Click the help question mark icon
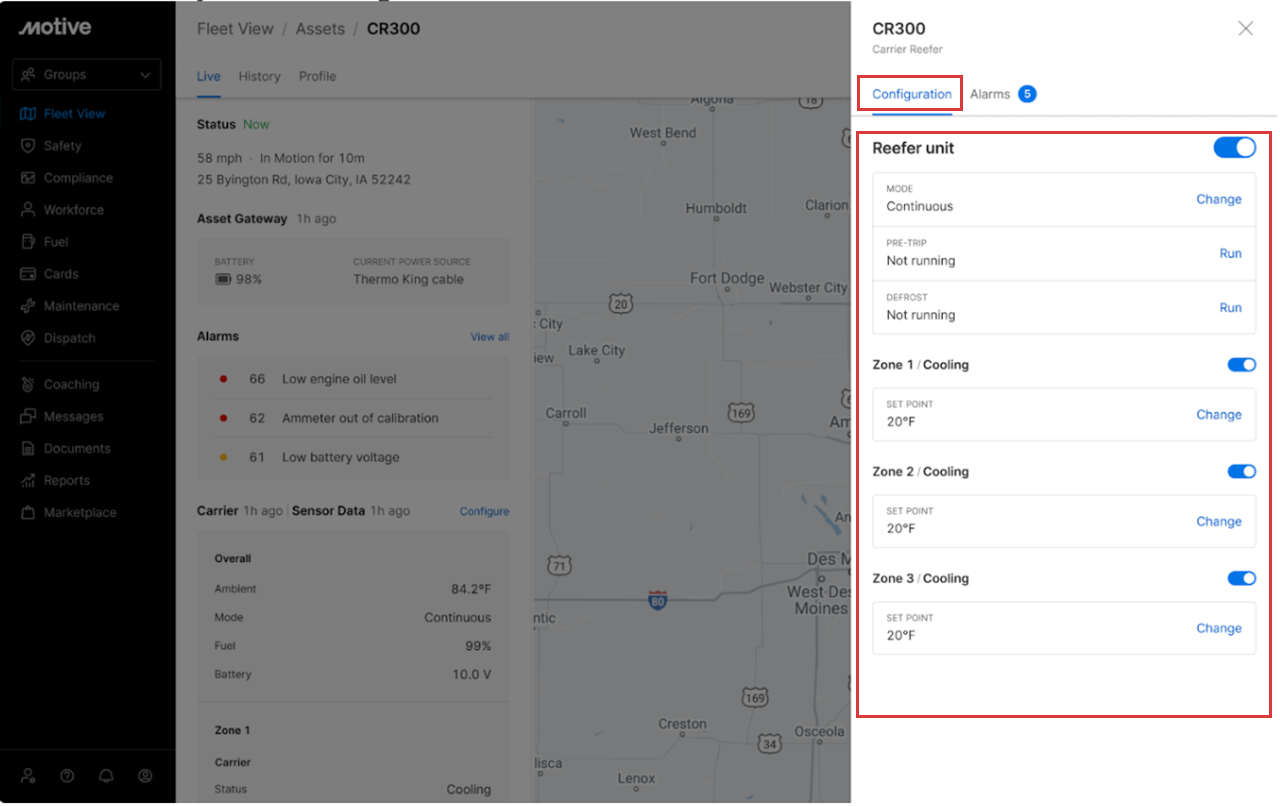Screen dimensions: 1280x806 67,776
